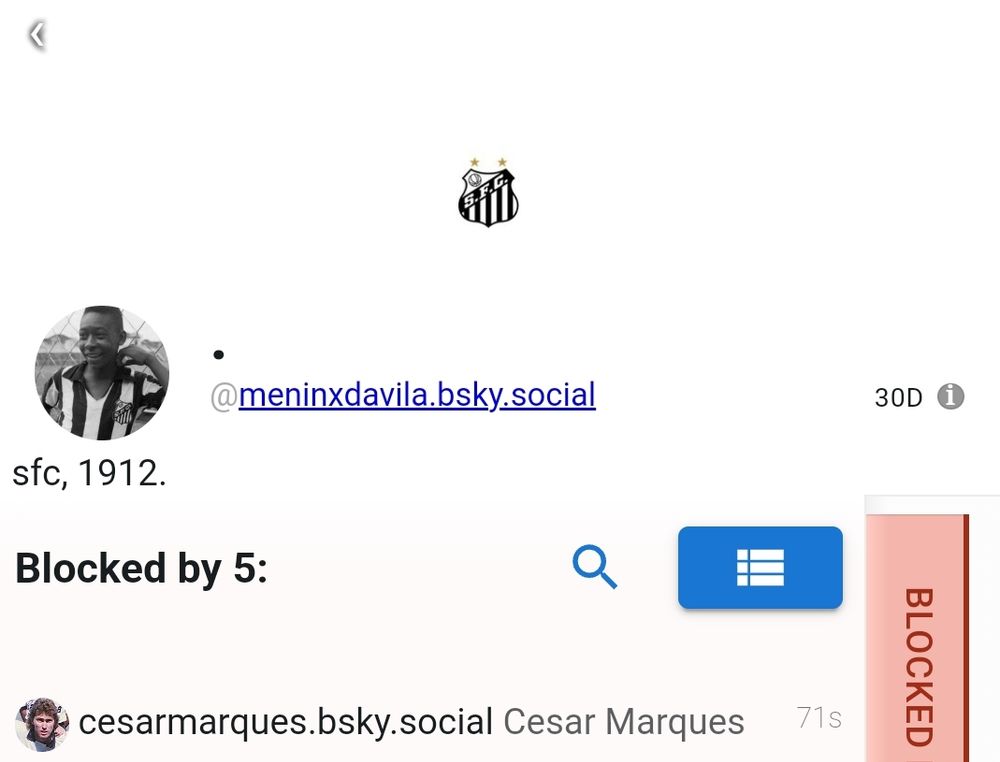
Task: Click the dot display name
Action: tap(219, 355)
